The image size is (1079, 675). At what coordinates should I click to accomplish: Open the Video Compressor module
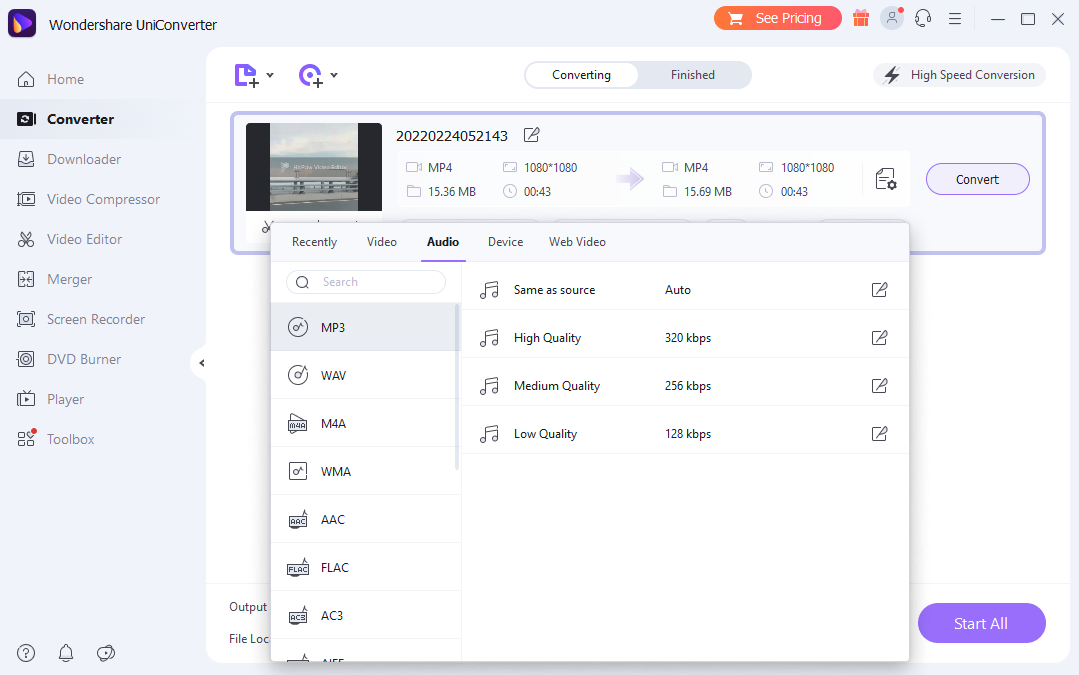(x=88, y=199)
